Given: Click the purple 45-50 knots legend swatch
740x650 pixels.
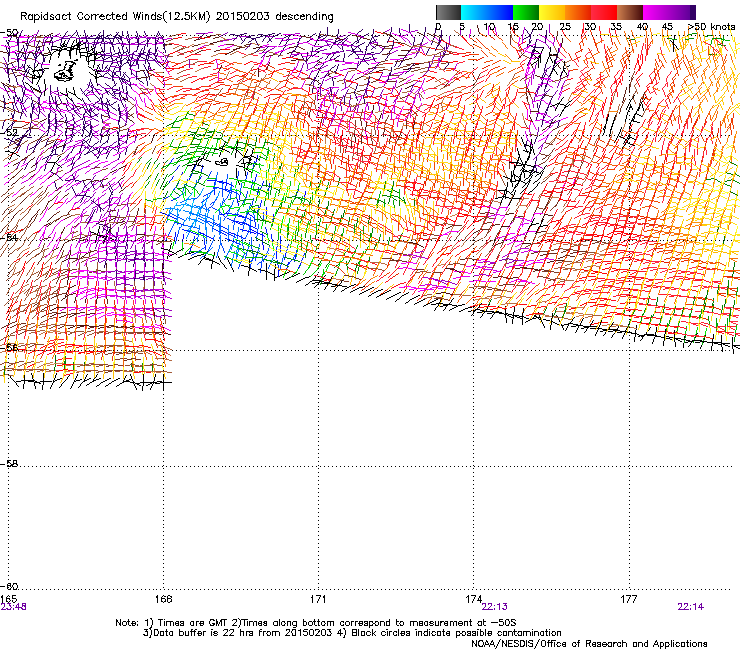Looking at the screenshot, I should click(682, 12).
